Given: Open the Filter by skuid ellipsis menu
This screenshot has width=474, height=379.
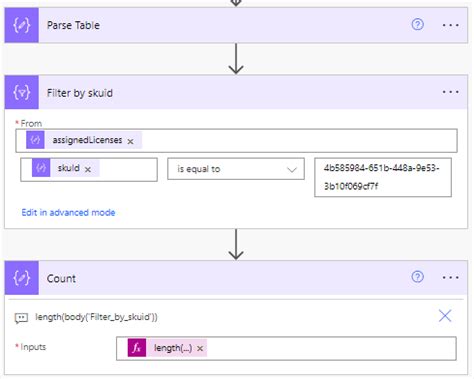Looking at the screenshot, I should [x=450, y=92].
